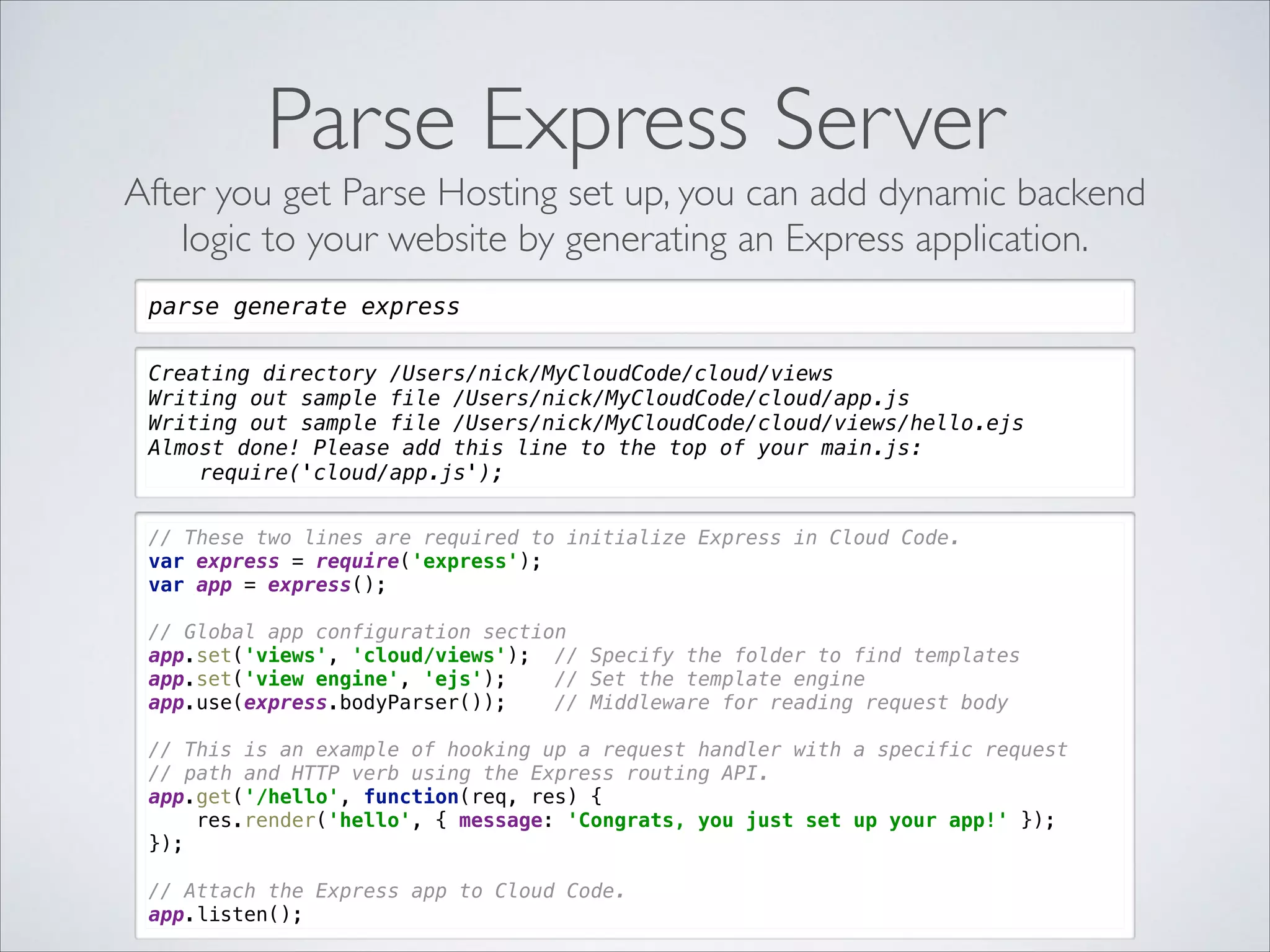Click the app.set('views', 'cloud/views') code

pyautogui.click(x=339, y=656)
